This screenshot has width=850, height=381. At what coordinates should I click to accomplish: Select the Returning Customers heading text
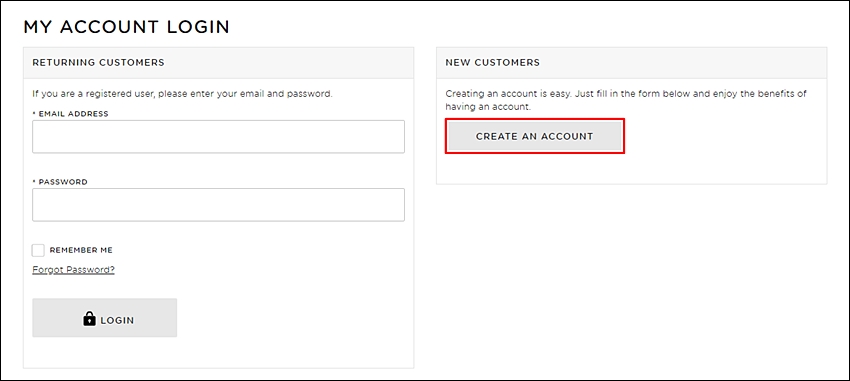click(98, 62)
